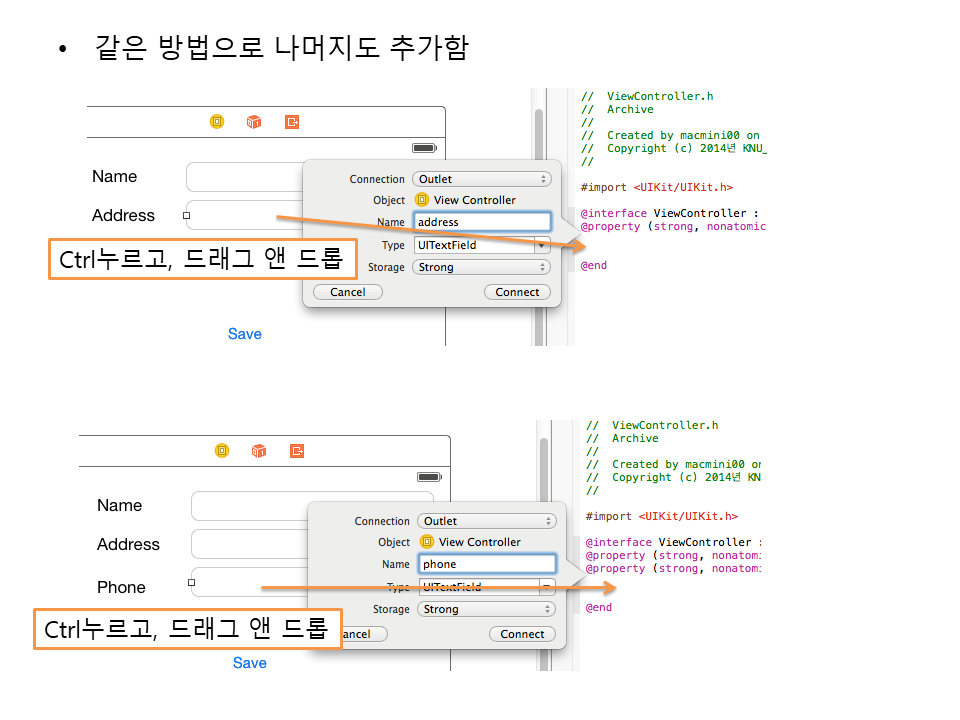Click the First Responder cube in lower scene dock

coord(259,451)
